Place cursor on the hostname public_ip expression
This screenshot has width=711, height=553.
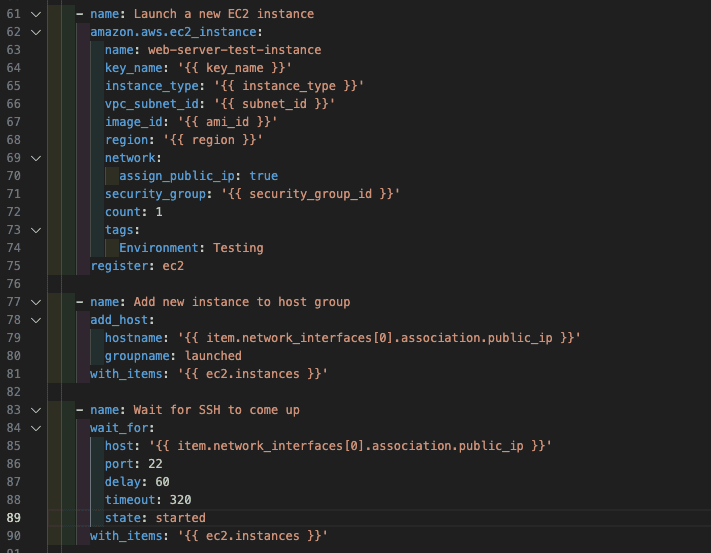[379, 338]
